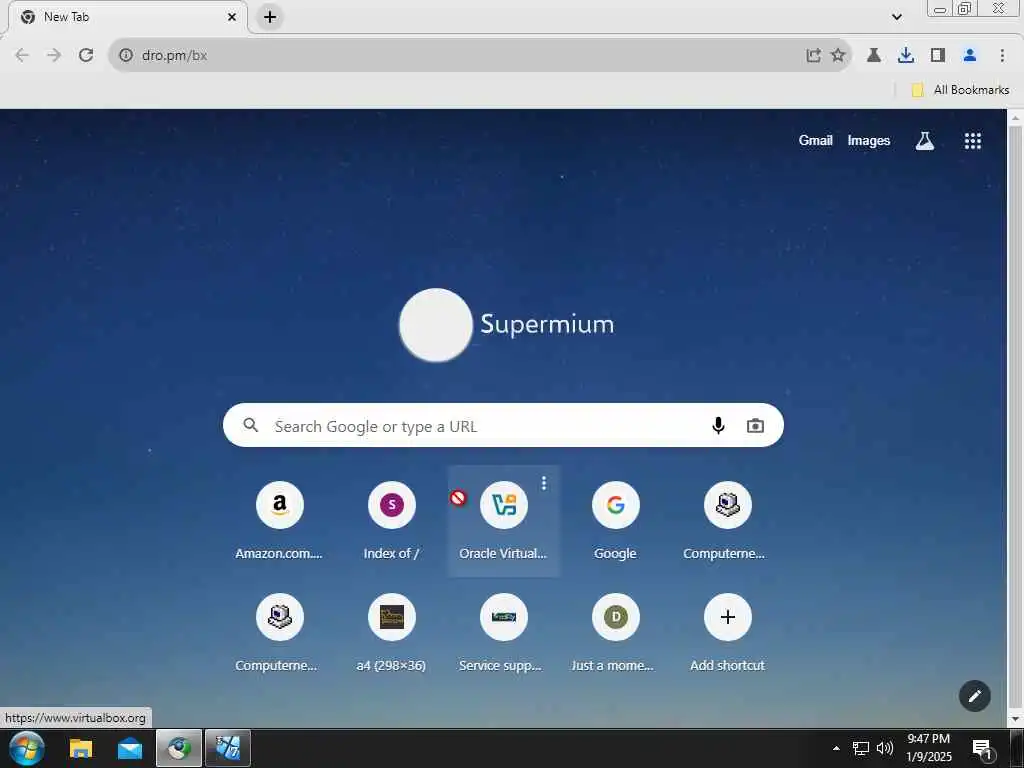Share this page icon in address bar
The height and width of the screenshot is (768, 1024).
(813, 55)
